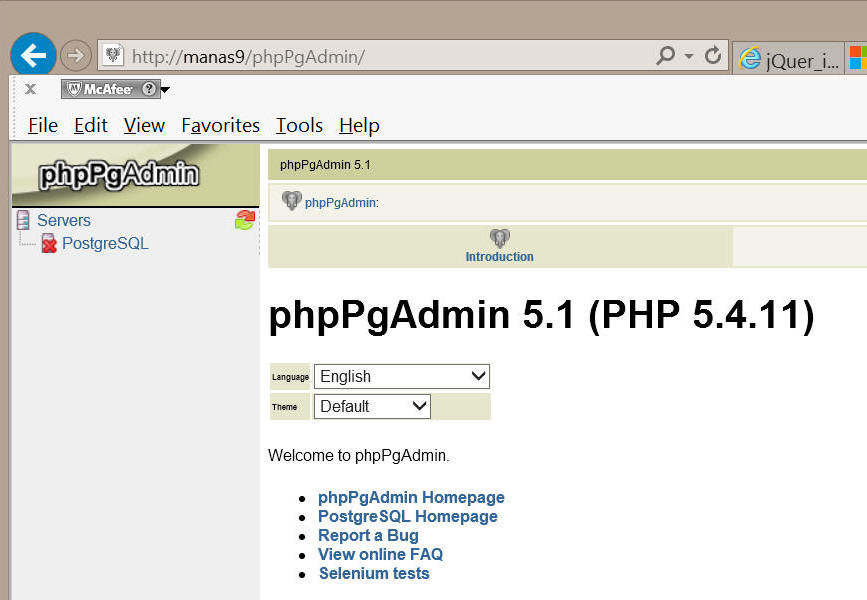Refresh the page with the reload icon
This screenshot has width=867, height=600.
click(x=713, y=55)
